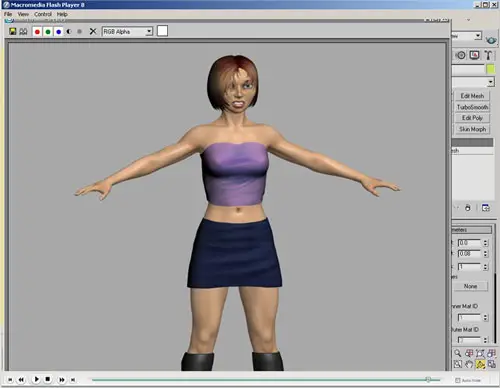The image size is (500, 388).
Task: Open the RGB Alpha channel dropdown
Action: pyautogui.click(x=127, y=32)
